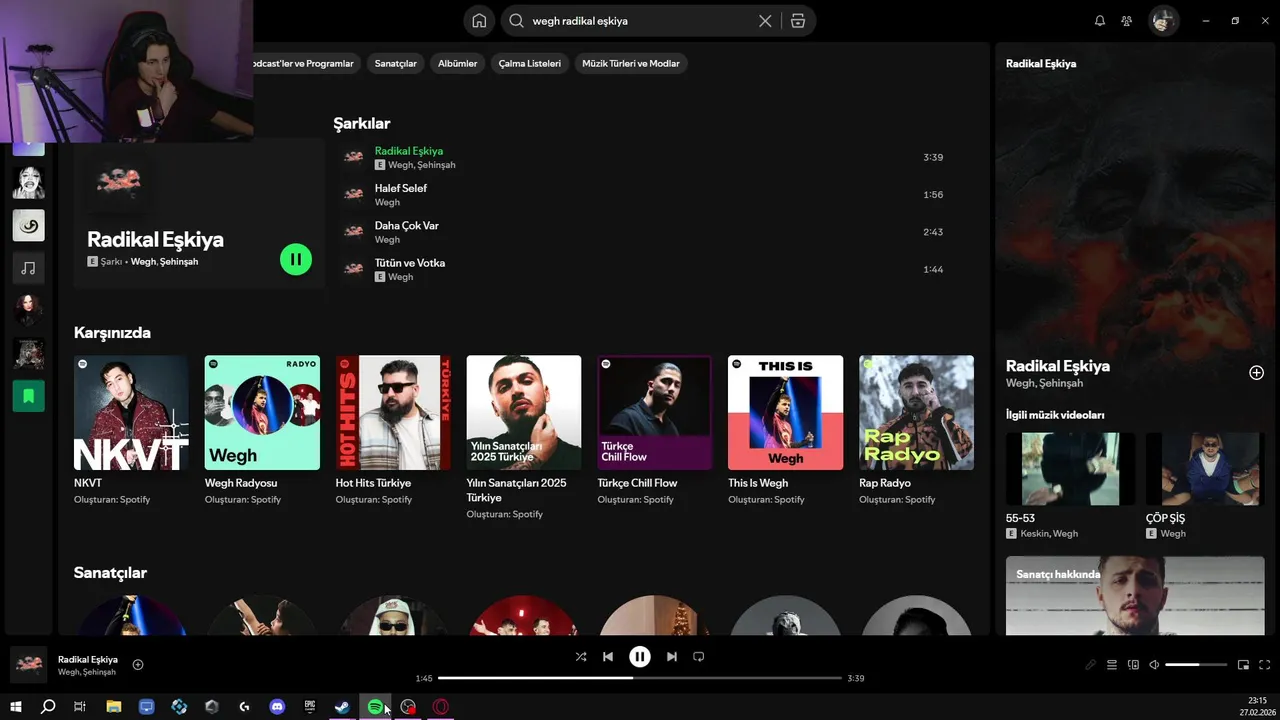
Task: Open the 55-53 music video
Action: click(x=1070, y=485)
